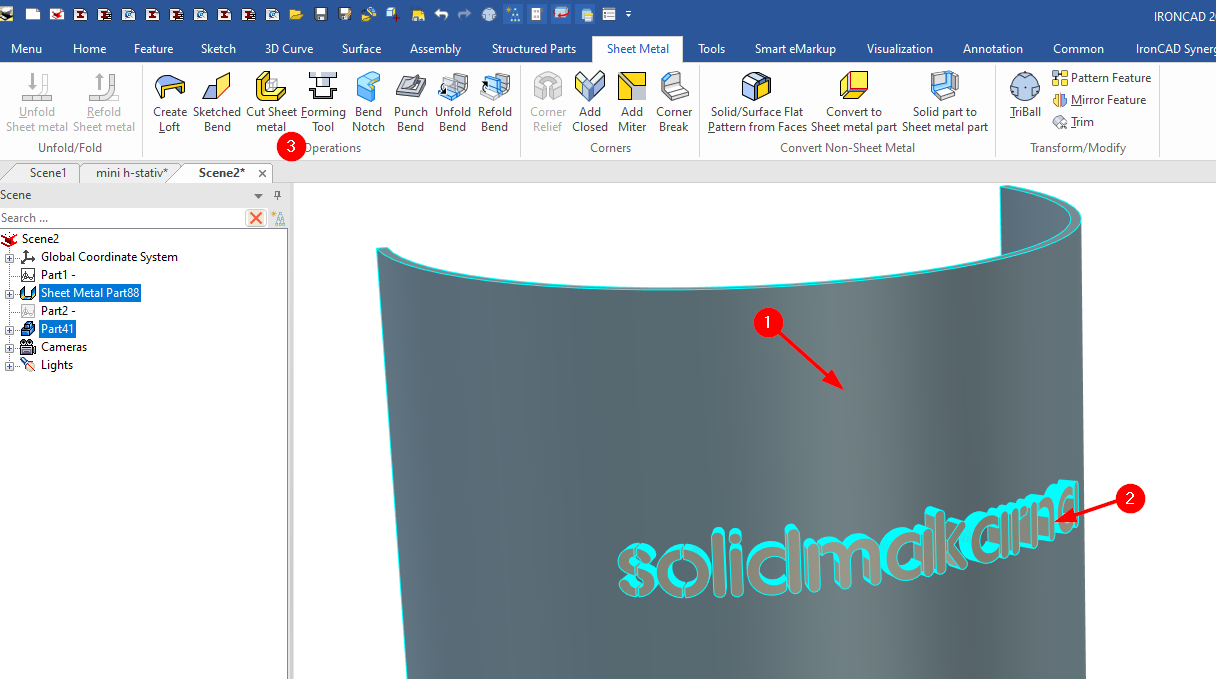Open the Home ribbon tab

click(90, 49)
